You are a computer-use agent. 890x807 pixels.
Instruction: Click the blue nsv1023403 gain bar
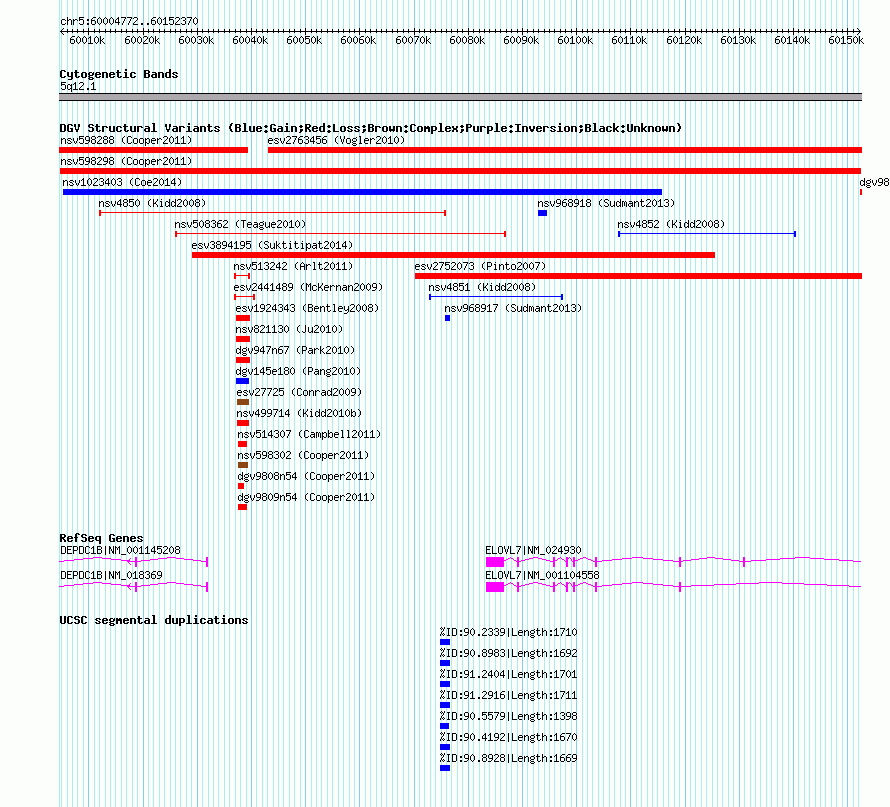[x=362, y=192]
